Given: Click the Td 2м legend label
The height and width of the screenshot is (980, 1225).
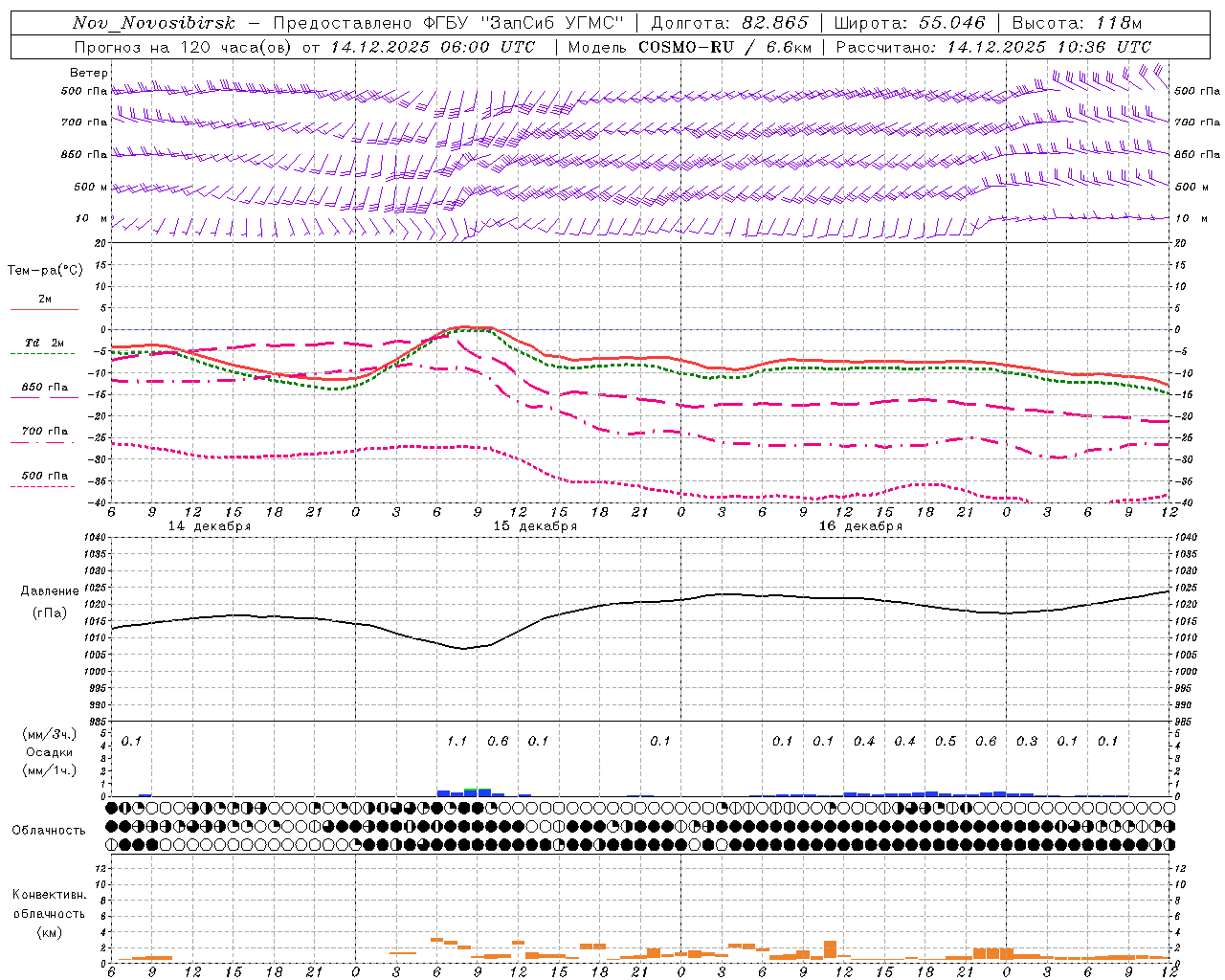Looking at the screenshot, I should [x=45, y=342].
